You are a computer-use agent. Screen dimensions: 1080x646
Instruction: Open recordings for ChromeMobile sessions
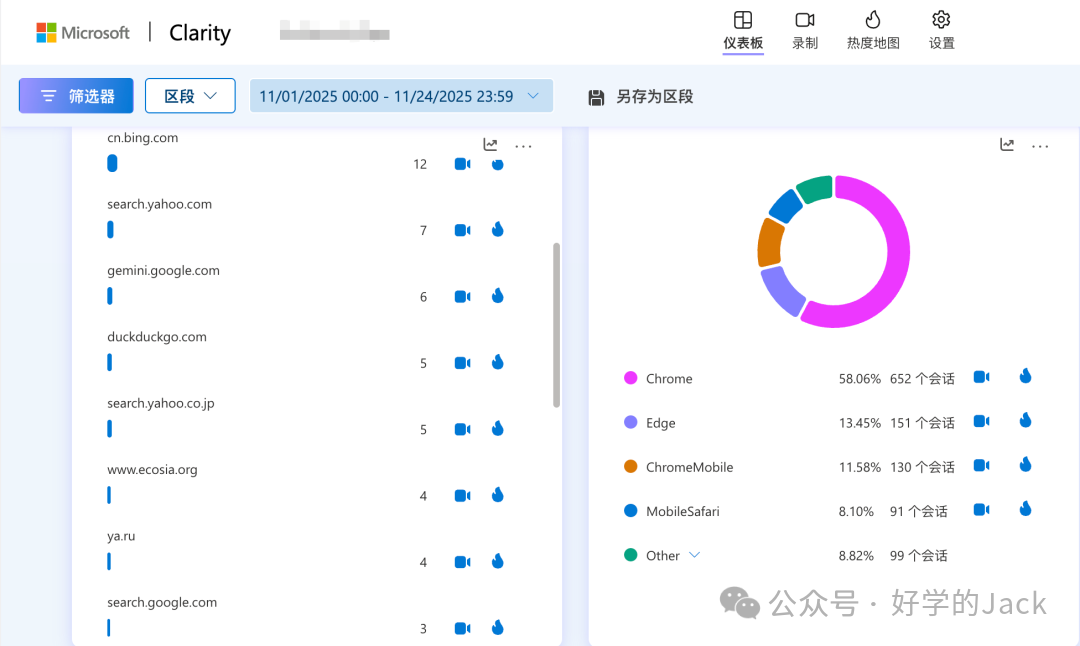point(982,466)
